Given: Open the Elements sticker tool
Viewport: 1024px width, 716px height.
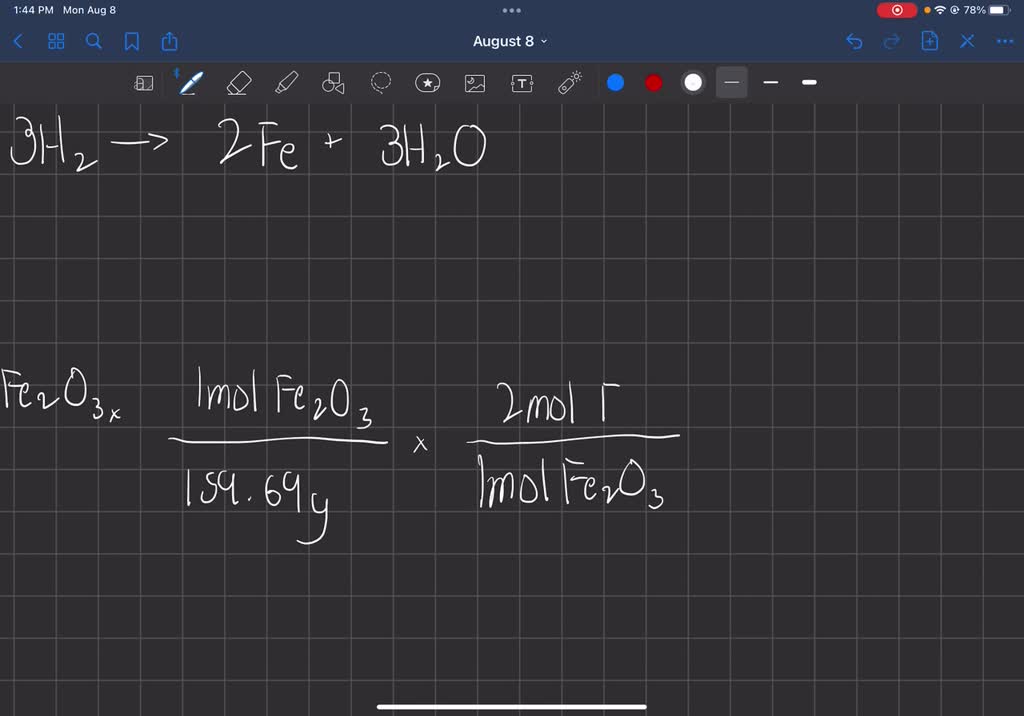Looking at the screenshot, I should click(x=428, y=83).
